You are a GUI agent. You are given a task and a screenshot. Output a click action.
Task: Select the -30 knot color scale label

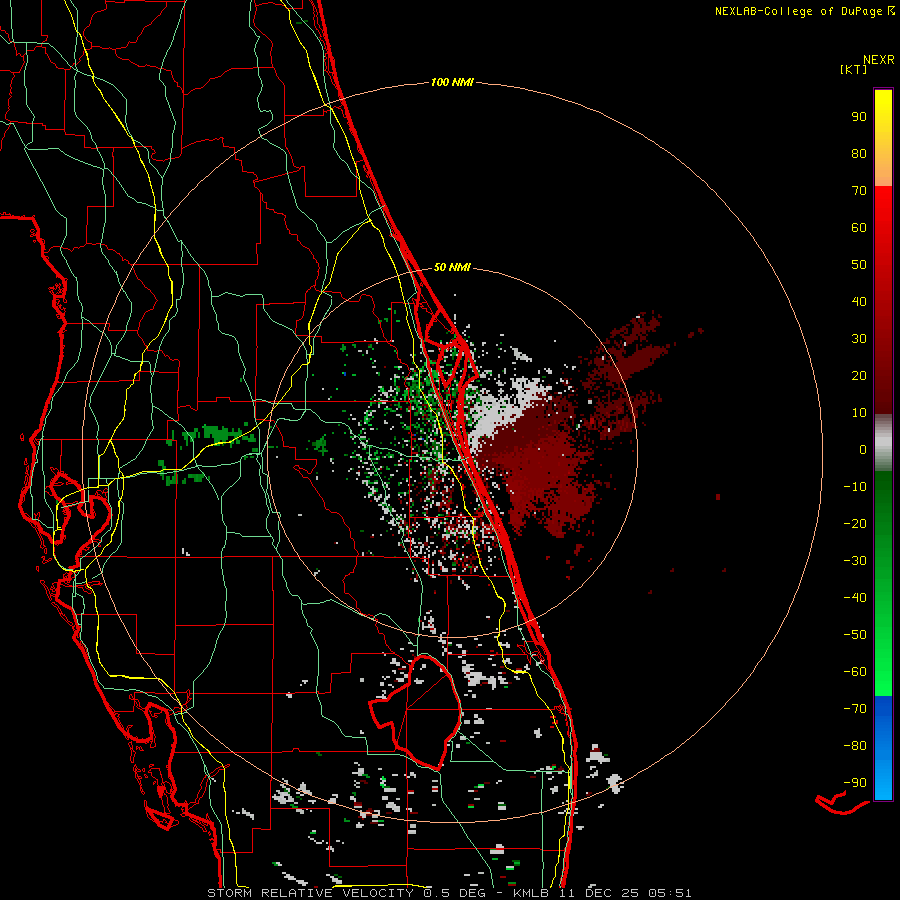855,561
